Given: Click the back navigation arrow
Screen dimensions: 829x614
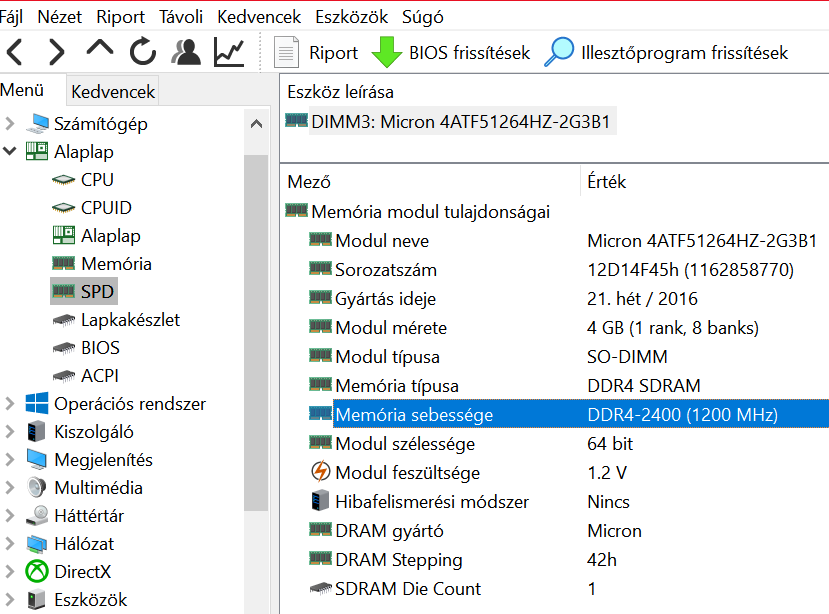Looking at the screenshot, I should [x=15, y=52].
